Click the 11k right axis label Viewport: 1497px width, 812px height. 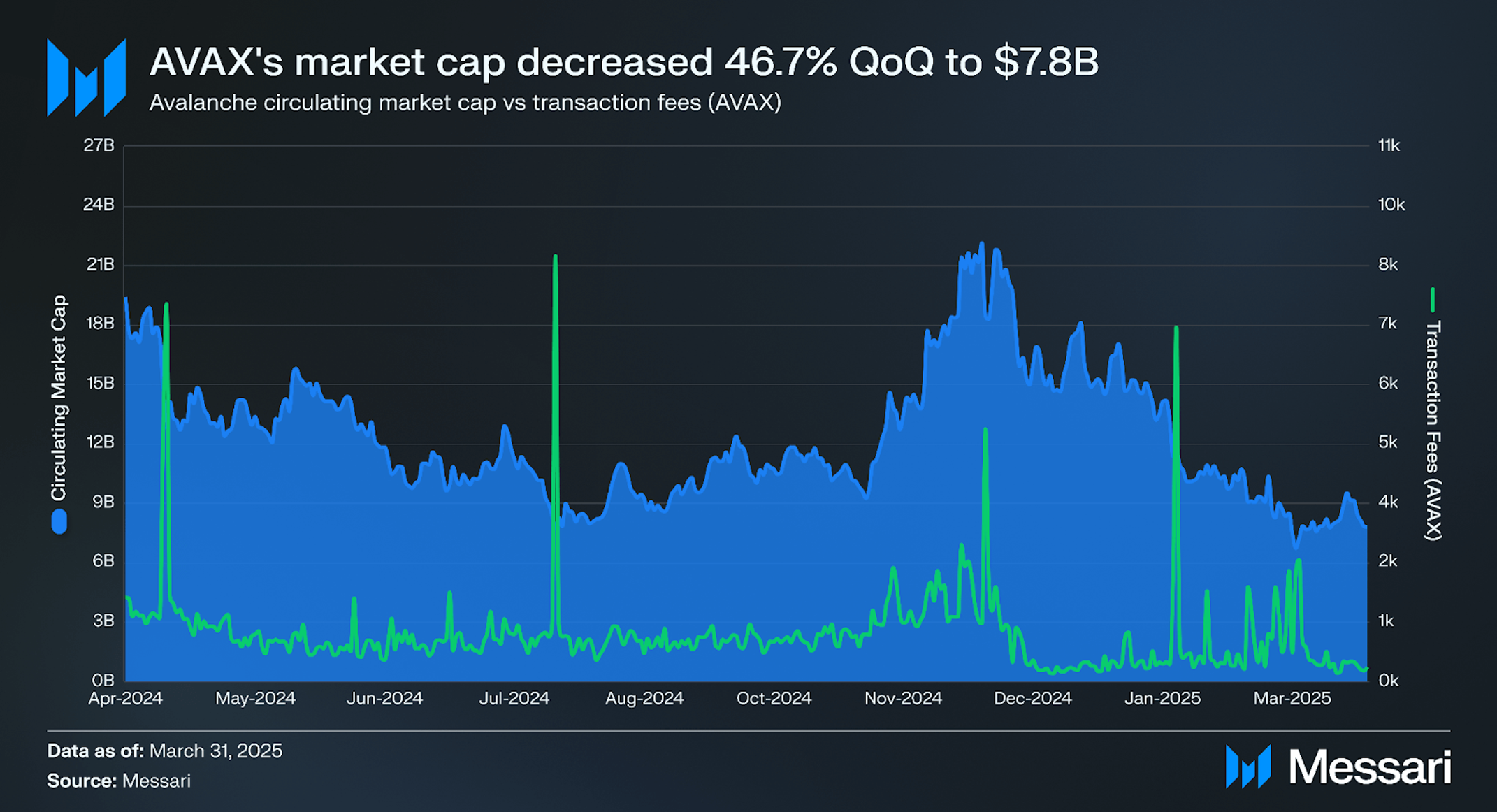1389,145
